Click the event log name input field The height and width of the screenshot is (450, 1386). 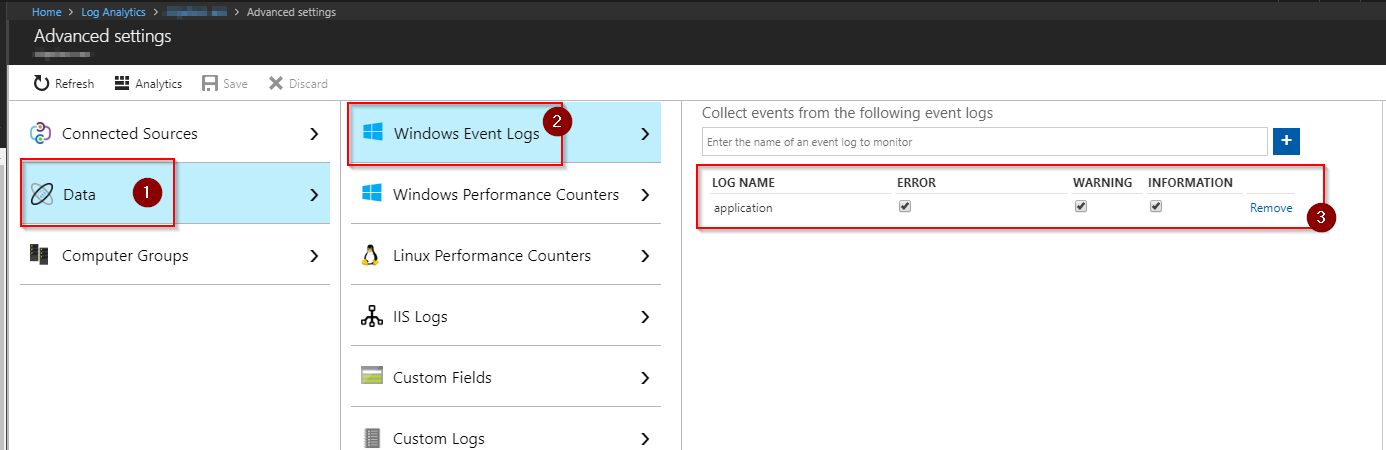point(985,141)
